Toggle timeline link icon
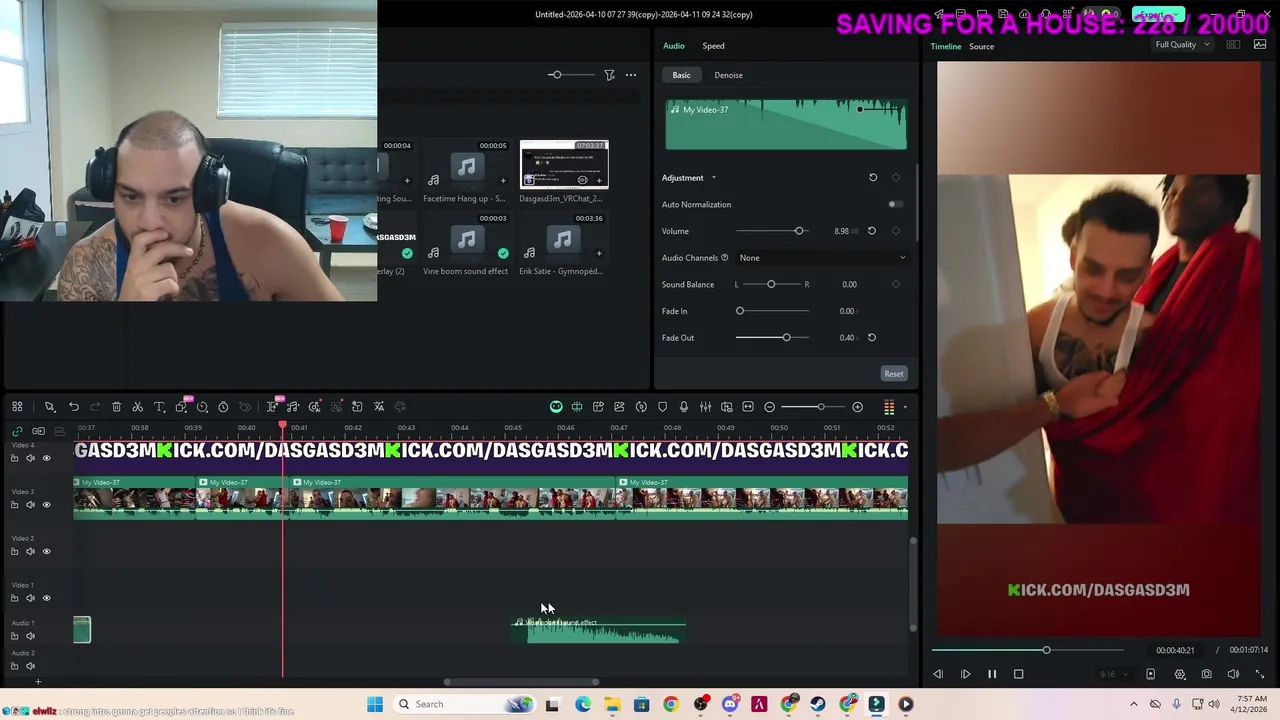 (17, 431)
